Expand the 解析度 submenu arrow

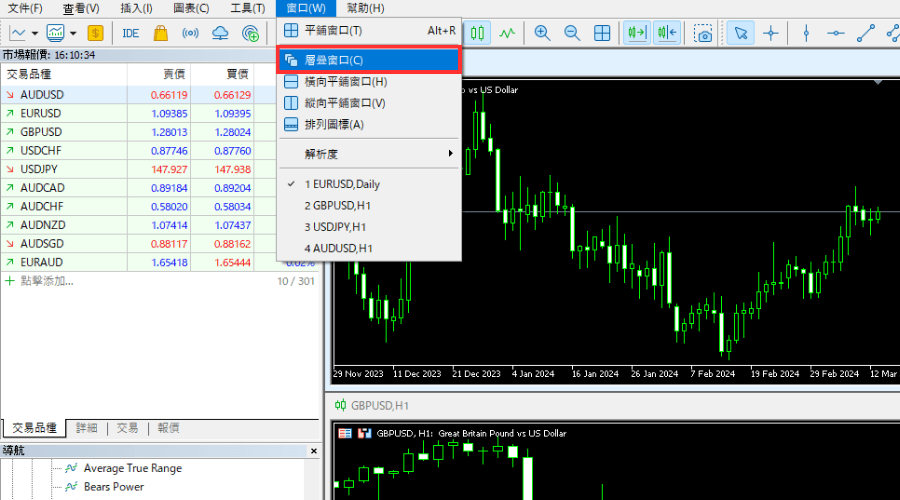(451, 154)
